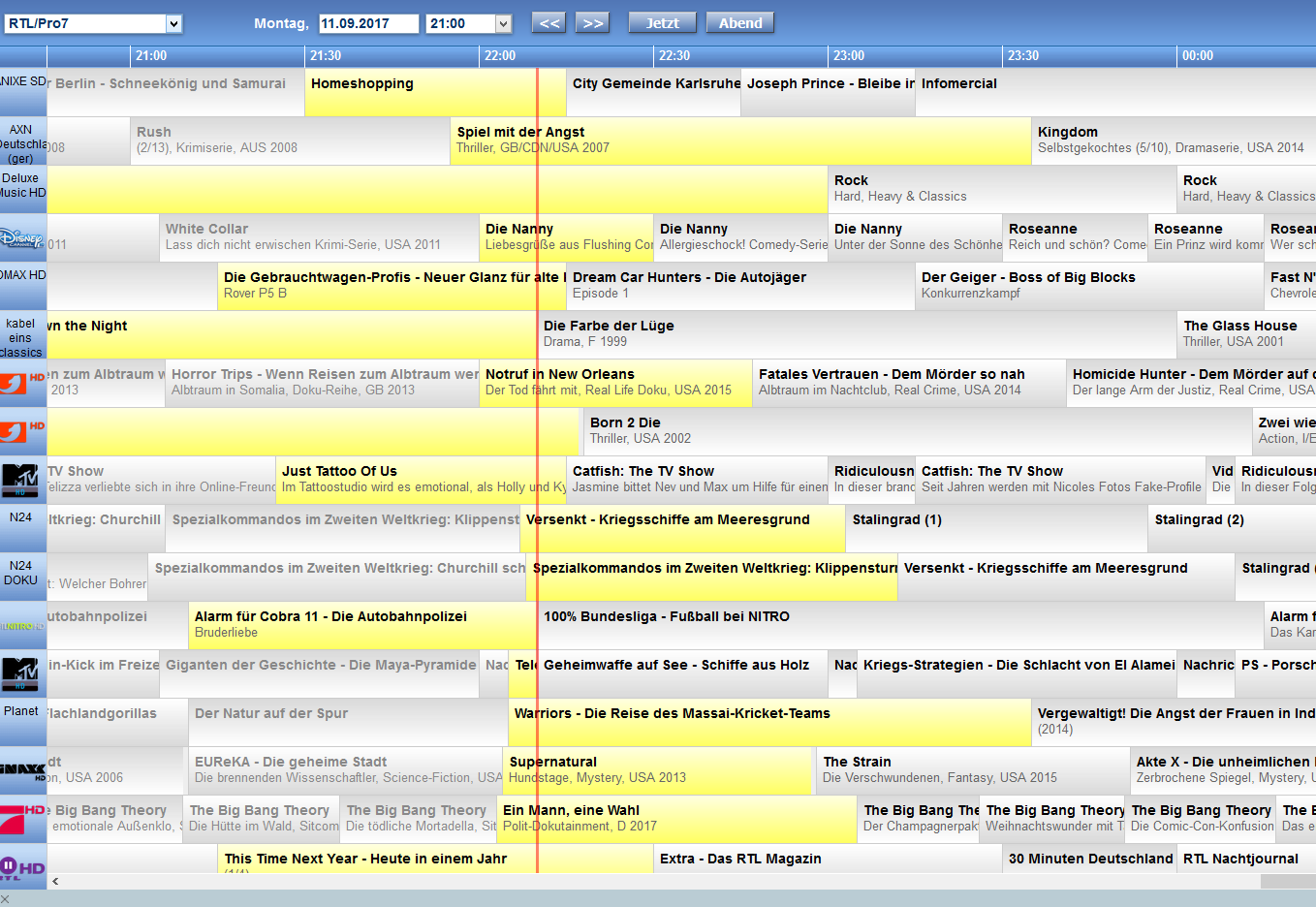Image resolution: width=1316 pixels, height=907 pixels.
Task: Open 100% Bundesliga - Fußball bei NITRO
Action: (900, 625)
